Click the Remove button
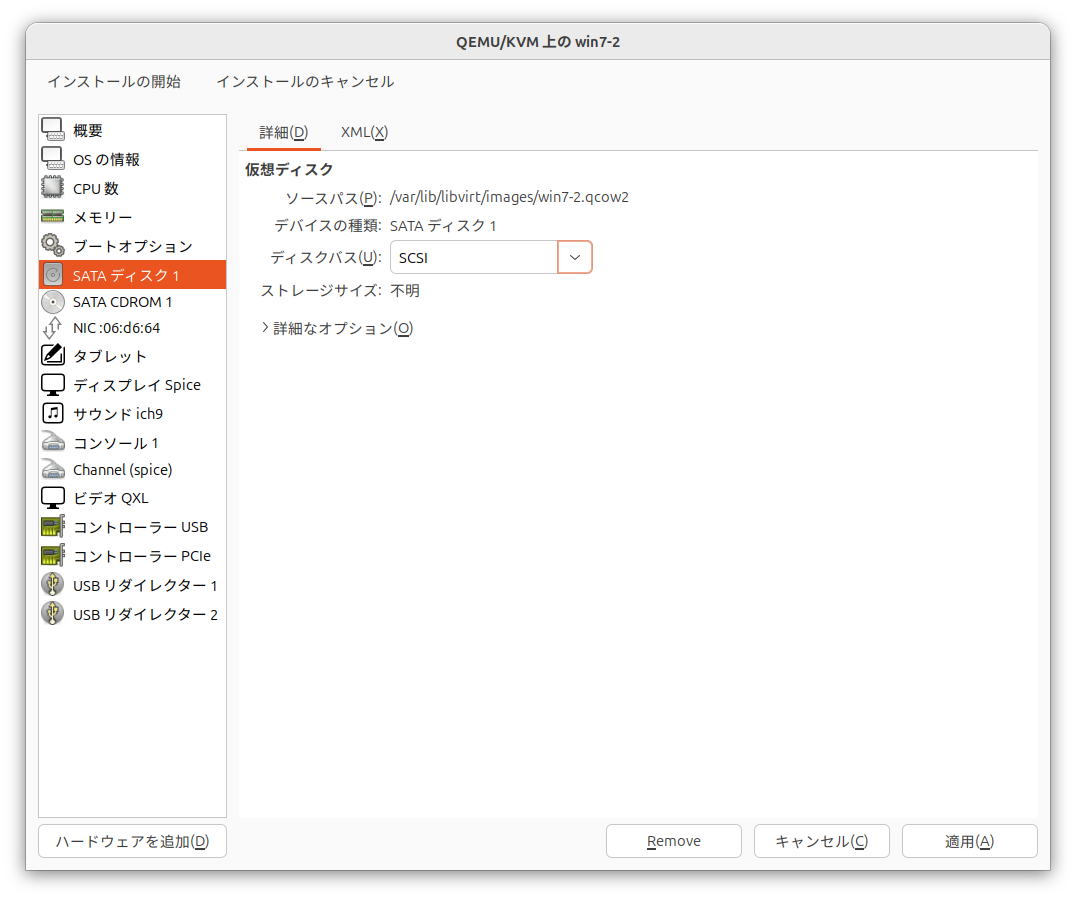The width and height of the screenshot is (1076, 899). coord(674,841)
